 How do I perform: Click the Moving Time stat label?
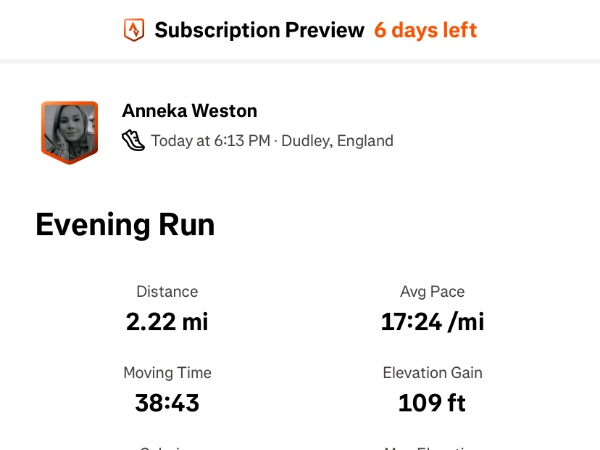click(167, 373)
